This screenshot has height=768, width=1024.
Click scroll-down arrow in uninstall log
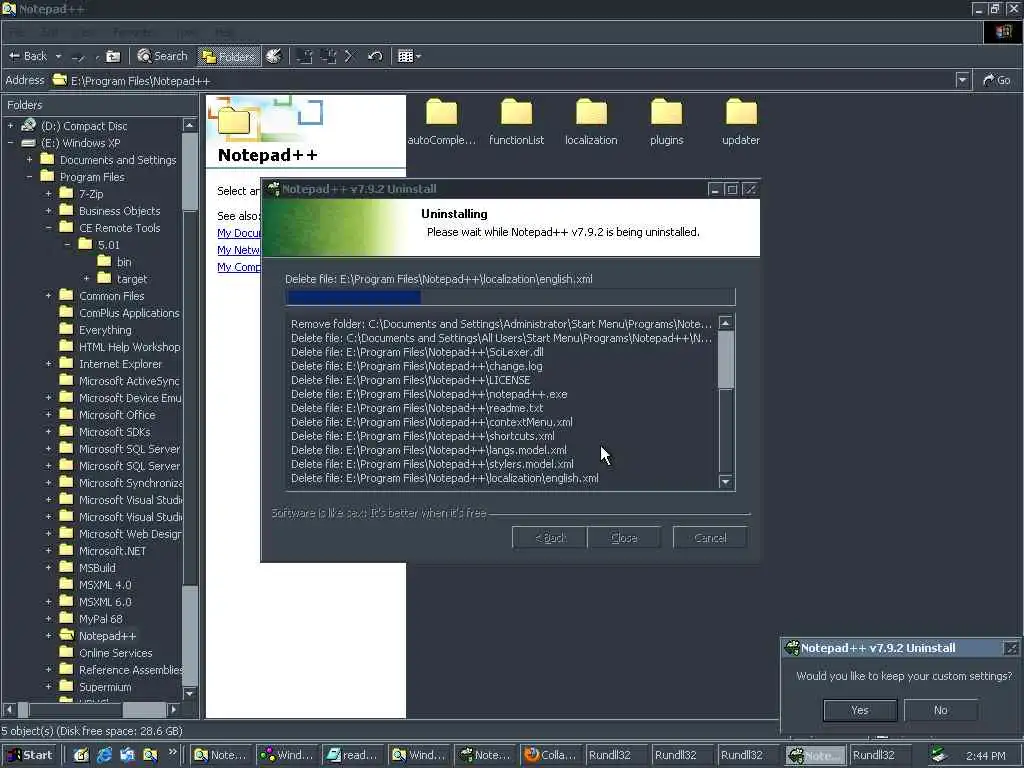coord(726,482)
